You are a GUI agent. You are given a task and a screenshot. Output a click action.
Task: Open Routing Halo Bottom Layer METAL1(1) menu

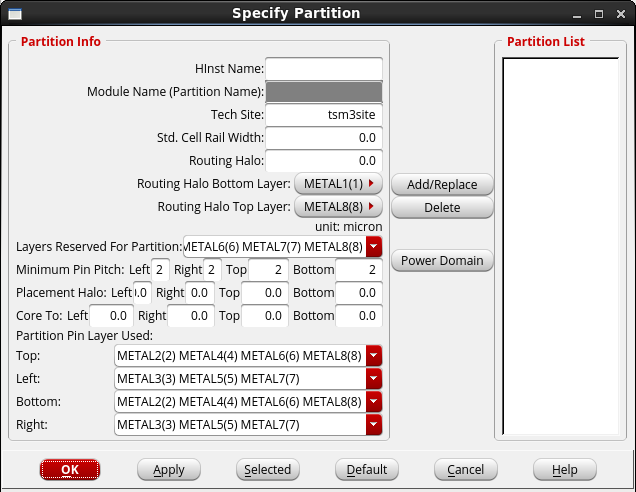[339, 184]
